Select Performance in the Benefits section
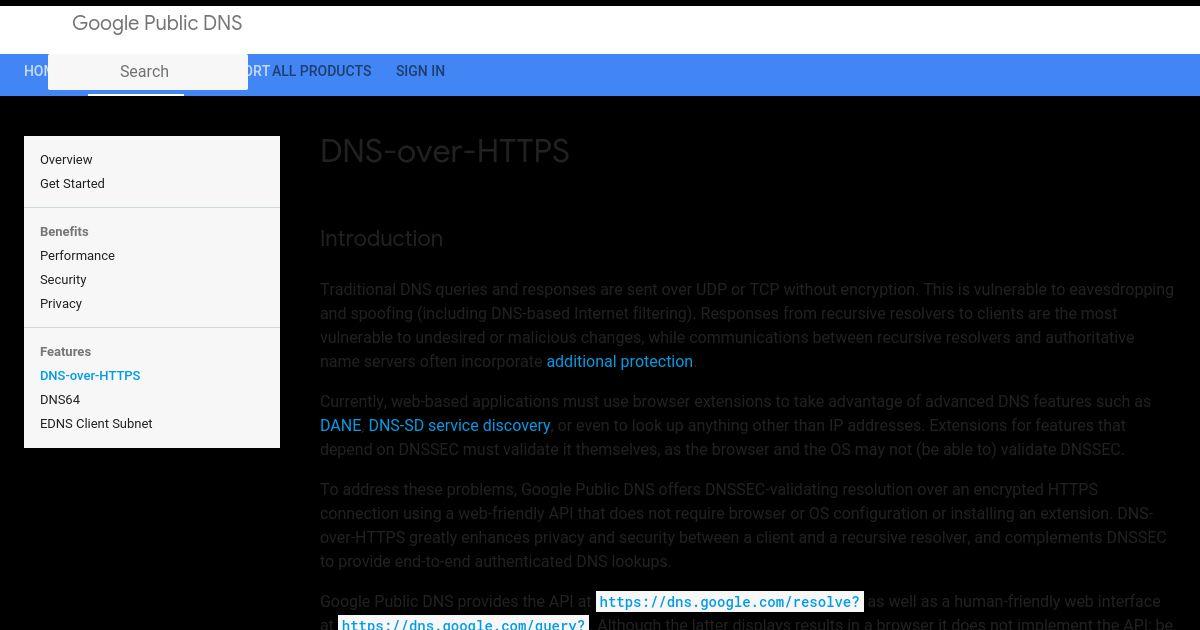This screenshot has width=1200, height=630. click(77, 255)
